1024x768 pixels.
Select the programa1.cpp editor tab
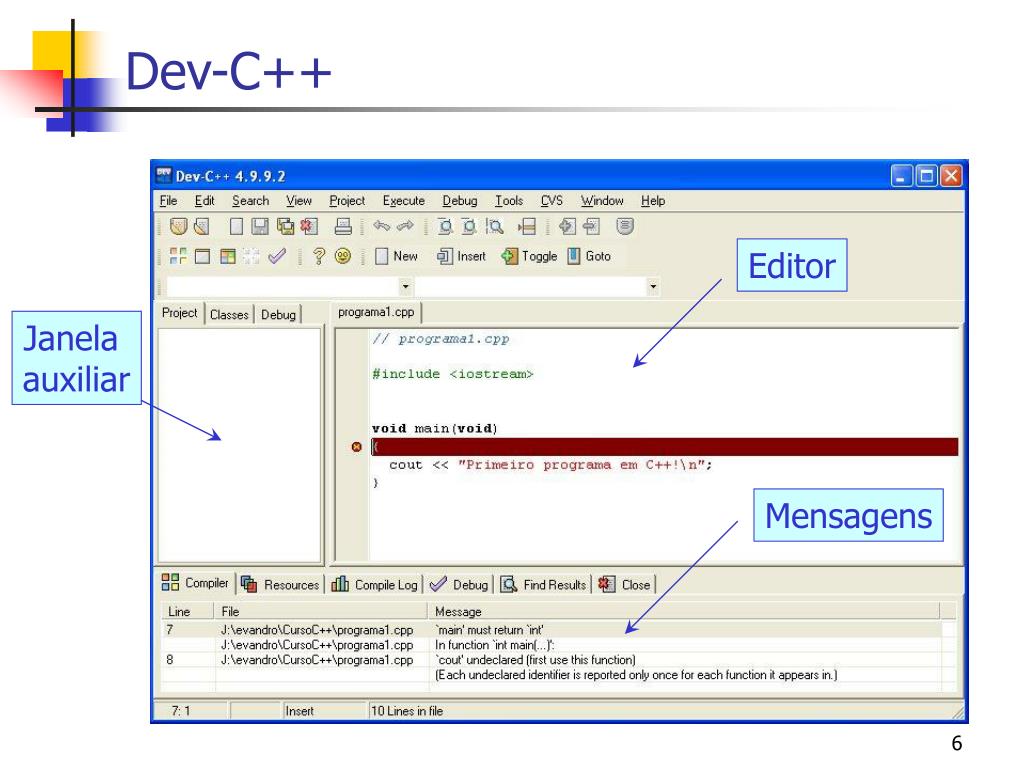click(x=376, y=312)
